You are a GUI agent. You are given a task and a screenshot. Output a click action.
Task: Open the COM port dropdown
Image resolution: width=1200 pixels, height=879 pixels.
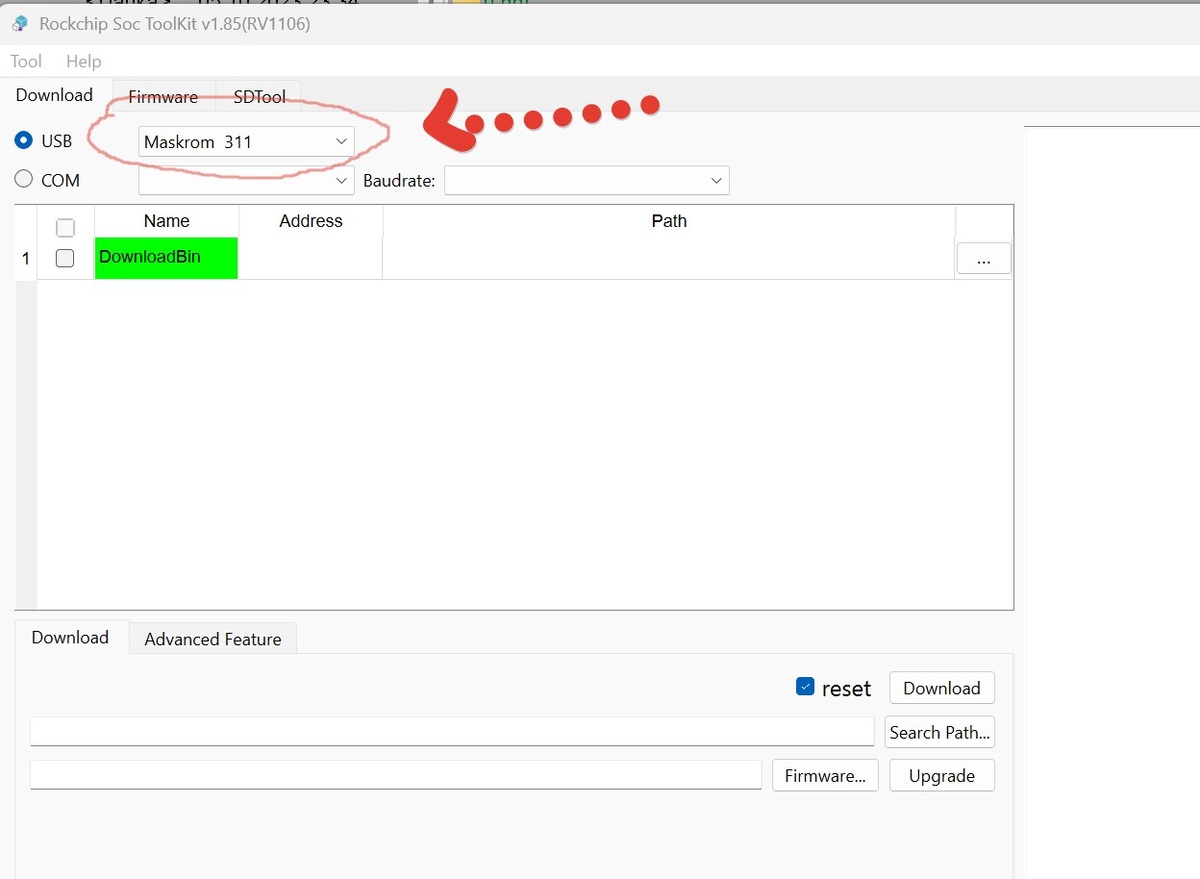pyautogui.click(x=246, y=180)
